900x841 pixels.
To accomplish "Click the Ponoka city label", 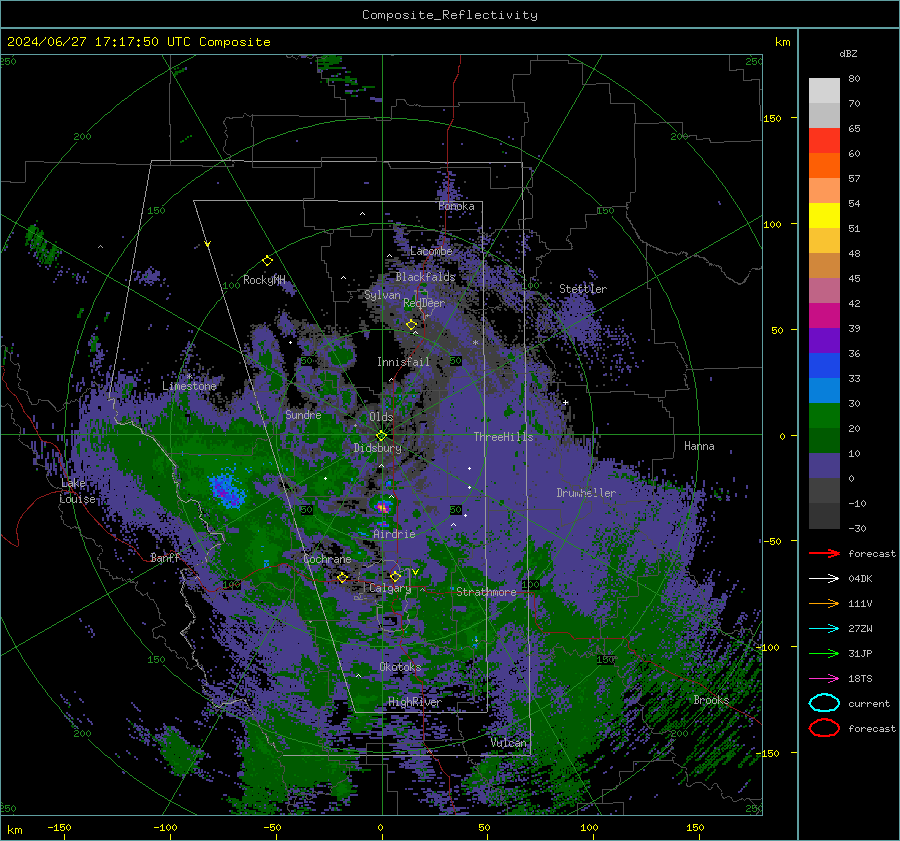I will pyautogui.click(x=456, y=206).
